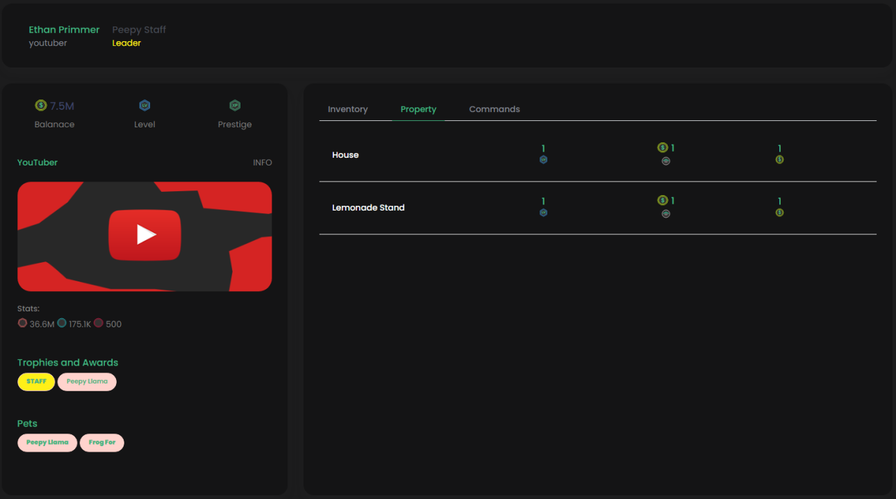Click the blue hexagon icon in House row
896x499 pixels.
(x=543, y=160)
